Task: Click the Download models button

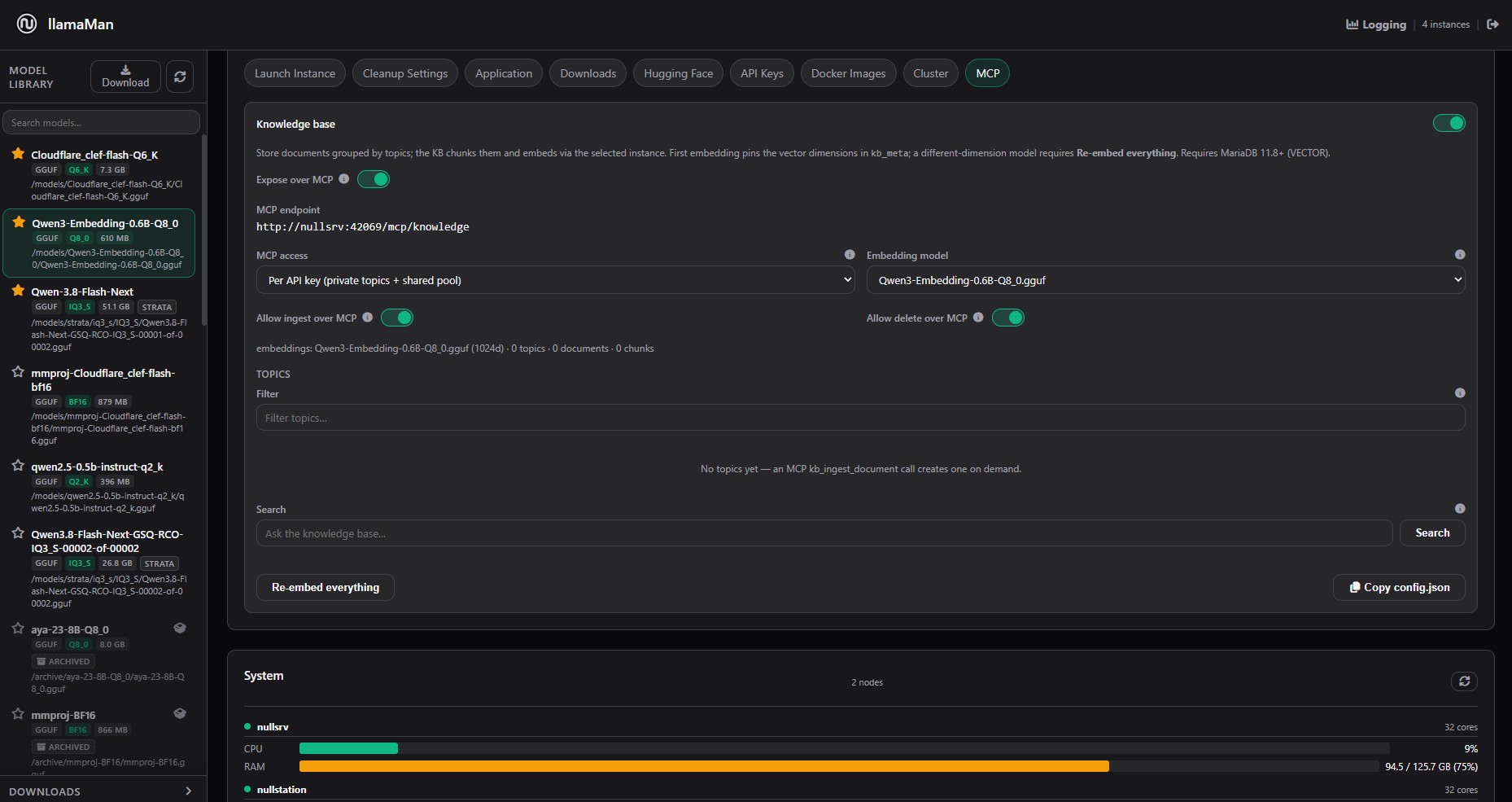Action: [x=125, y=77]
